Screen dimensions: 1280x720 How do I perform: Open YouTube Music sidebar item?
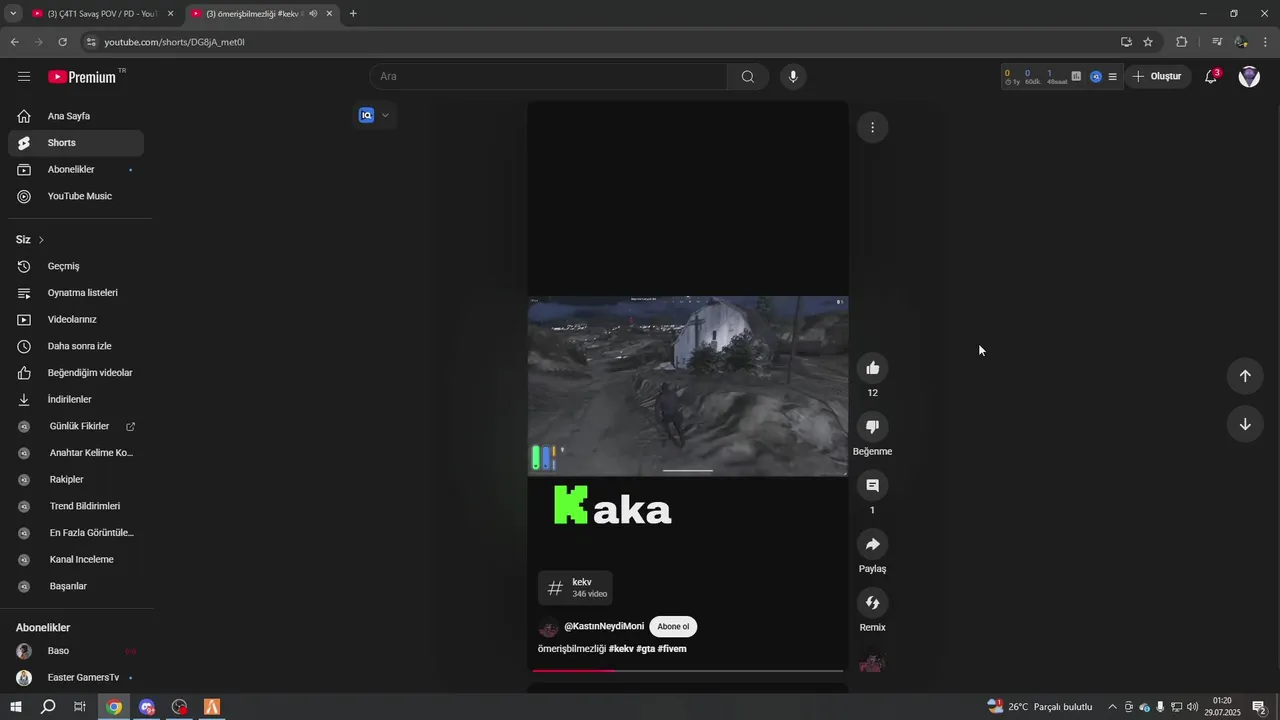point(76,196)
